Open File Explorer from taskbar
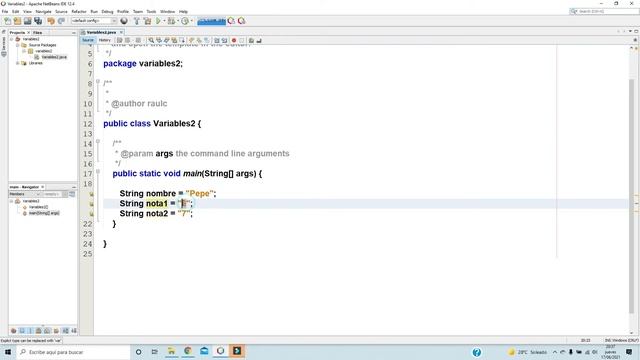 [x=171, y=351]
